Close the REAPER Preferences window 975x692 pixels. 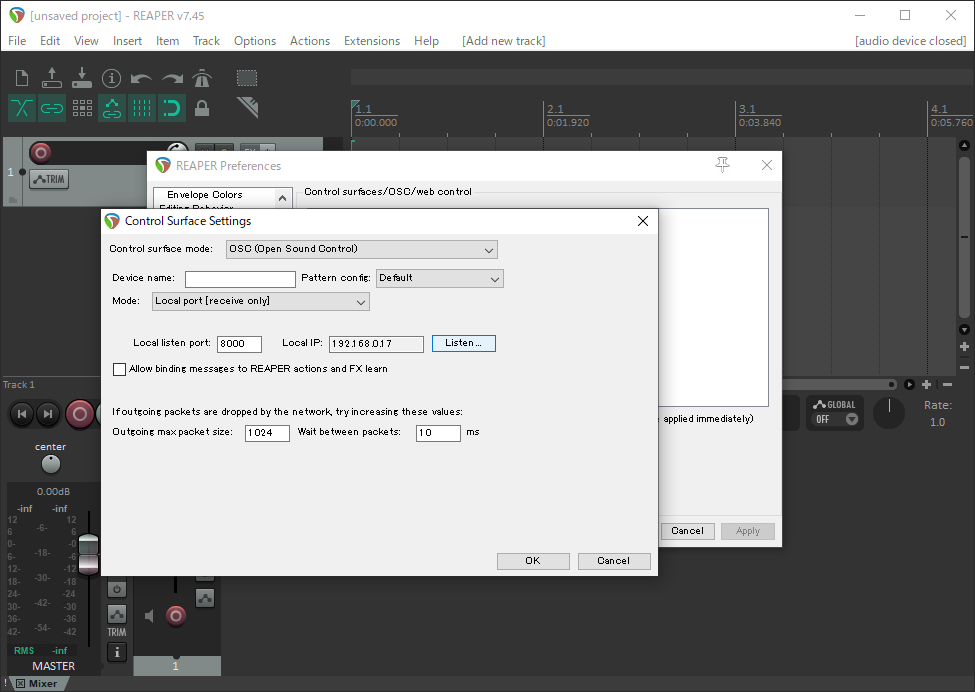[x=767, y=165]
